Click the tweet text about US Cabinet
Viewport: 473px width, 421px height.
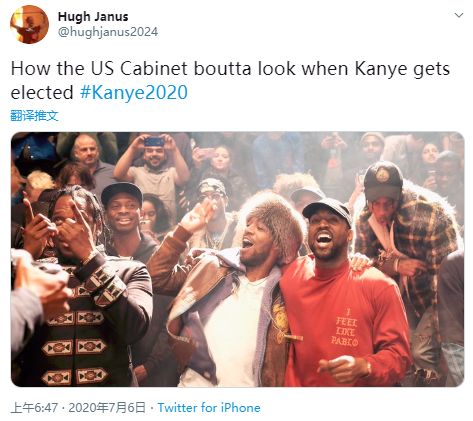tap(230, 80)
